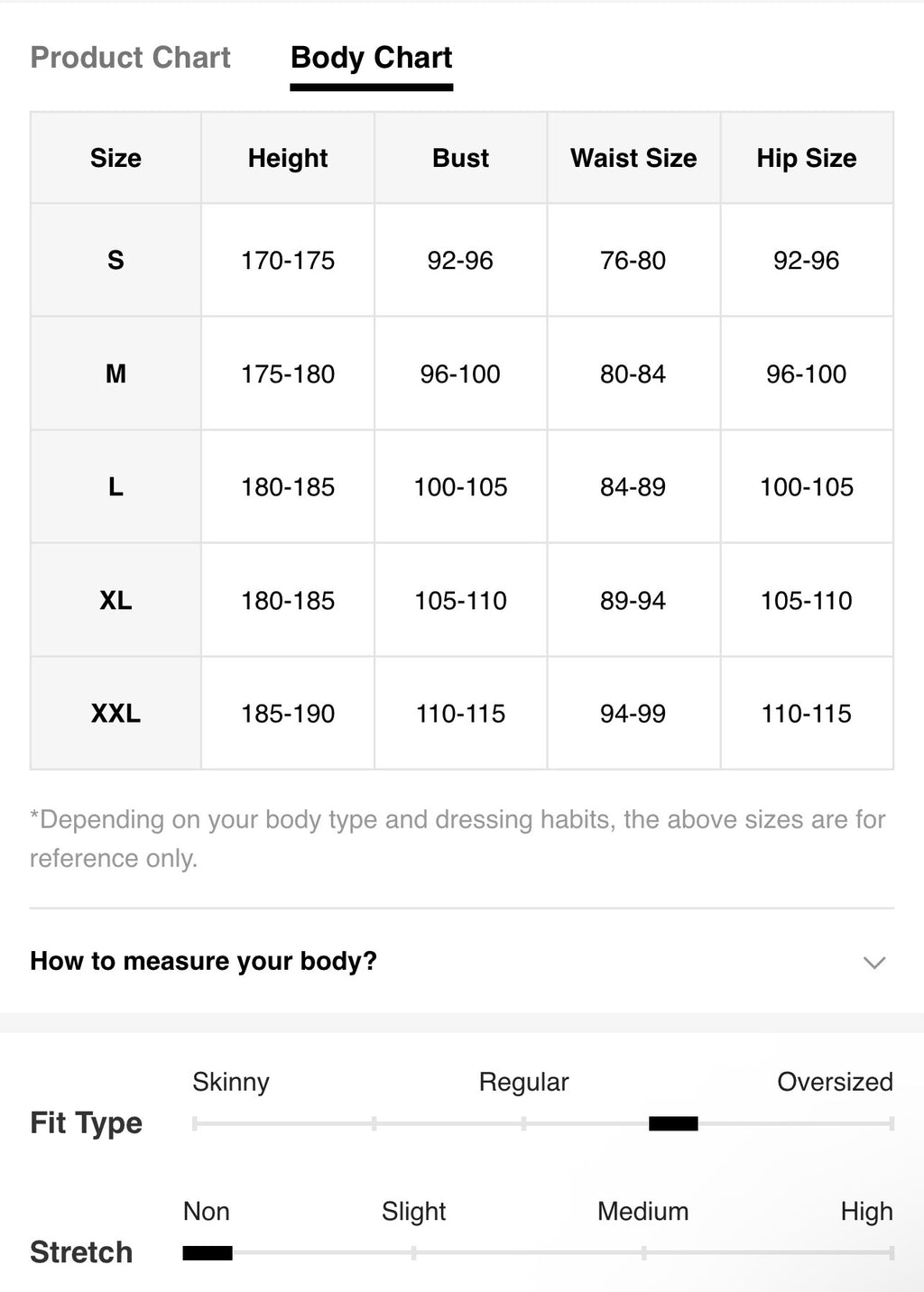Click the XXL waist 94-99 cell
The height and width of the screenshot is (1292, 924).
coord(633,714)
